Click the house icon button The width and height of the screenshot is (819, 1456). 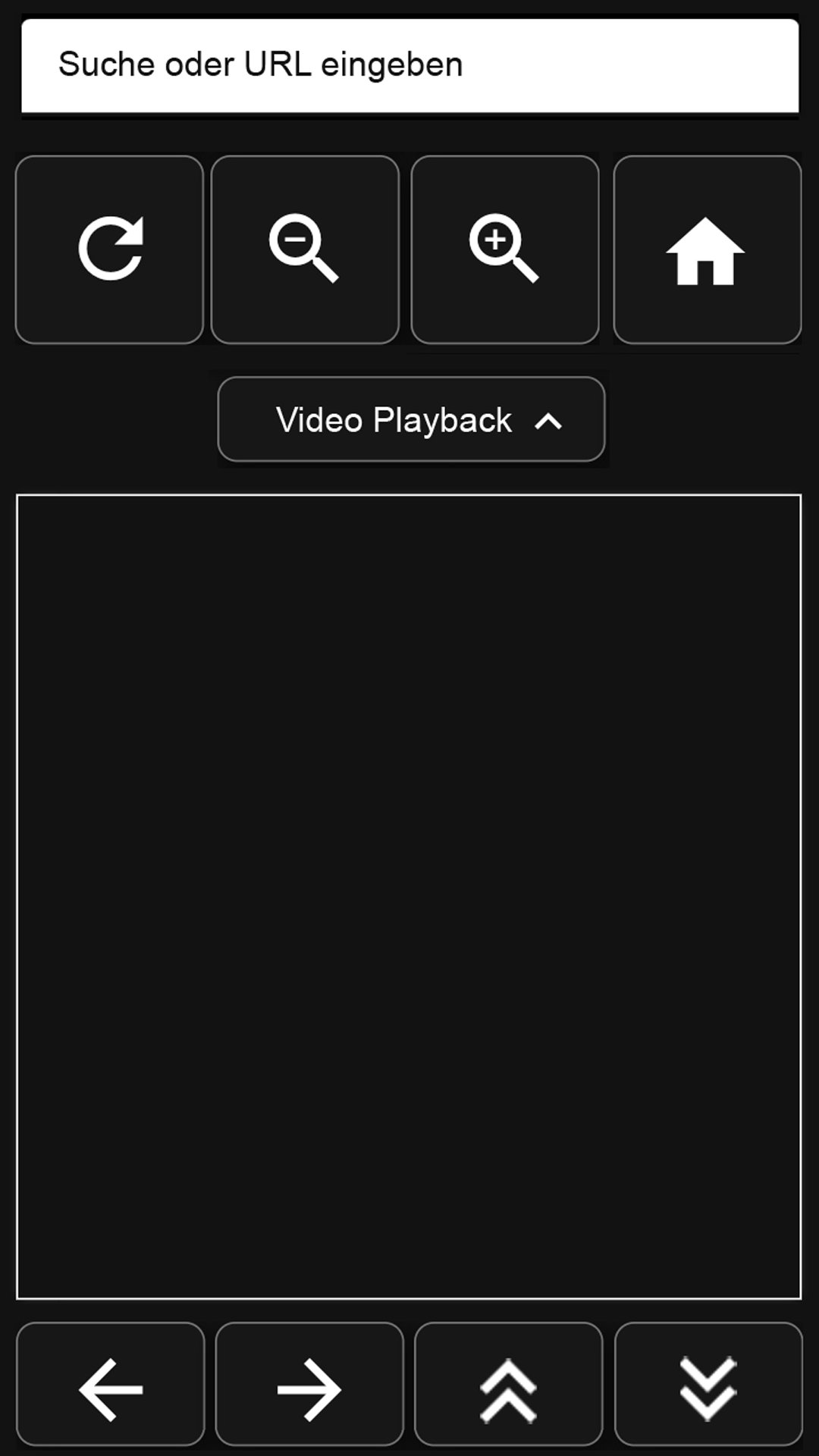click(707, 249)
